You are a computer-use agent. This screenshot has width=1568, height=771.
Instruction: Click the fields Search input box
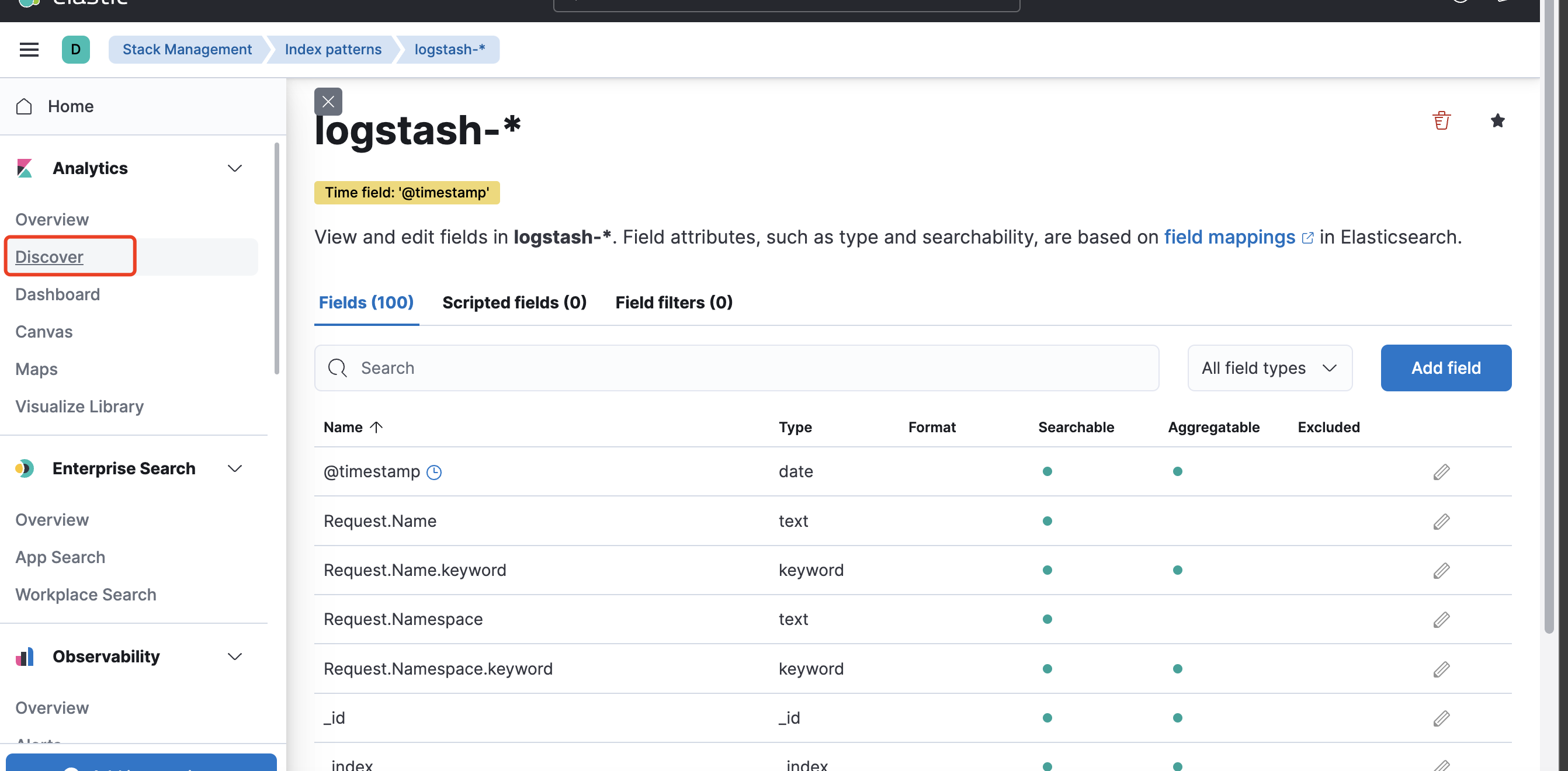coord(737,368)
